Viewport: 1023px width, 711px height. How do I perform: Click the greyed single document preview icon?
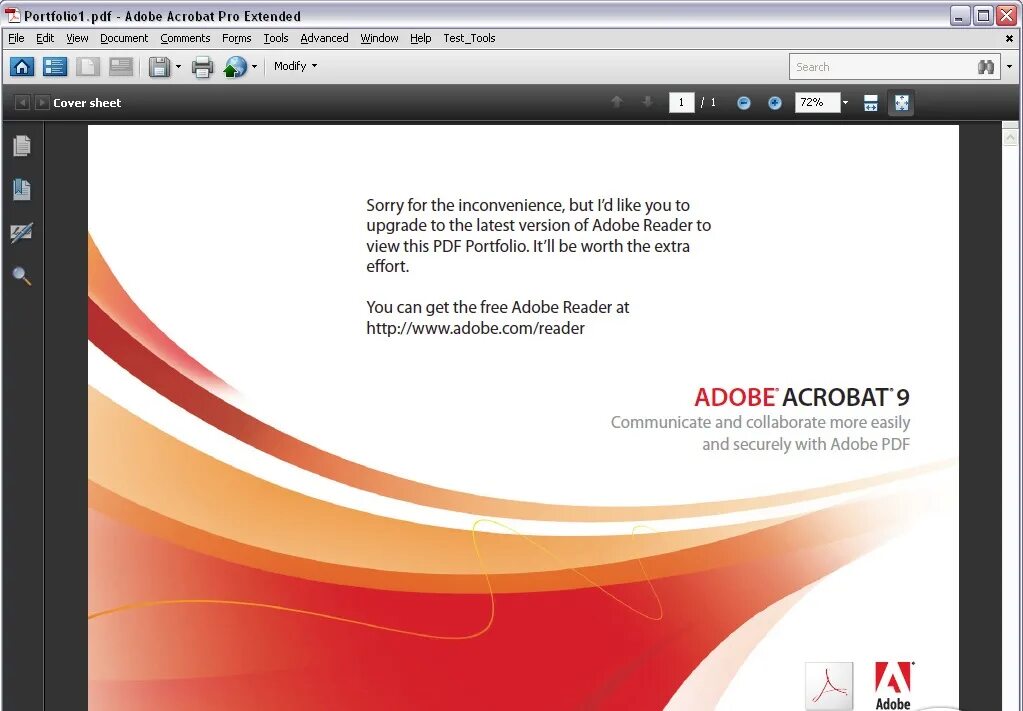(x=88, y=67)
